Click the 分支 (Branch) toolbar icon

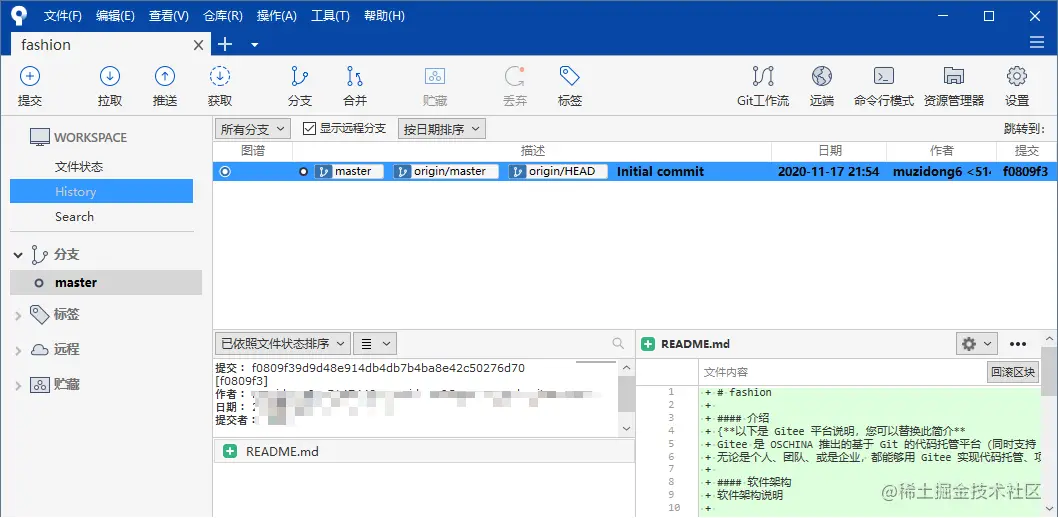[x=300, y=76]
